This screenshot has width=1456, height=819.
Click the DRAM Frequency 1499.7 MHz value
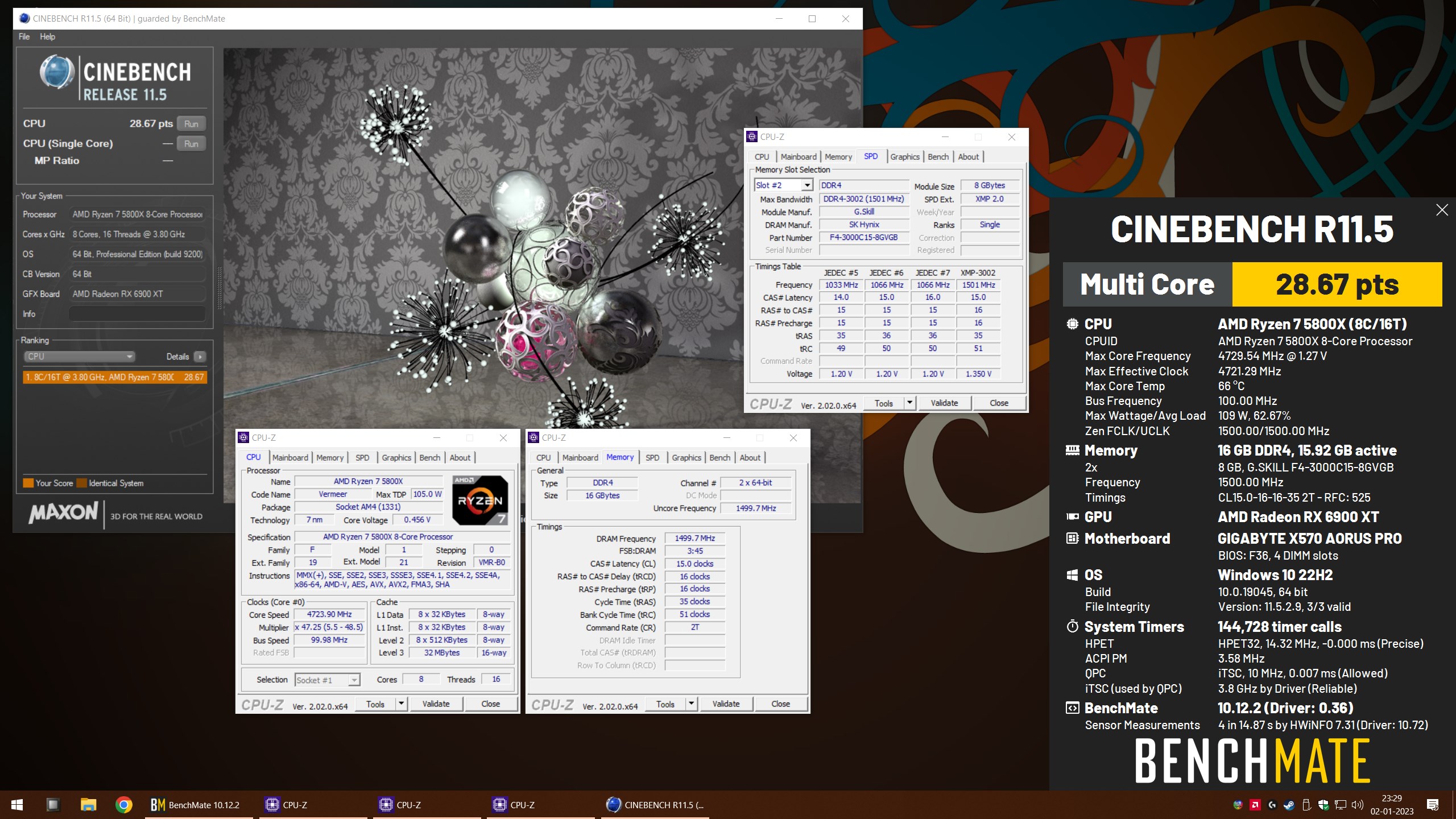(695, 539)
